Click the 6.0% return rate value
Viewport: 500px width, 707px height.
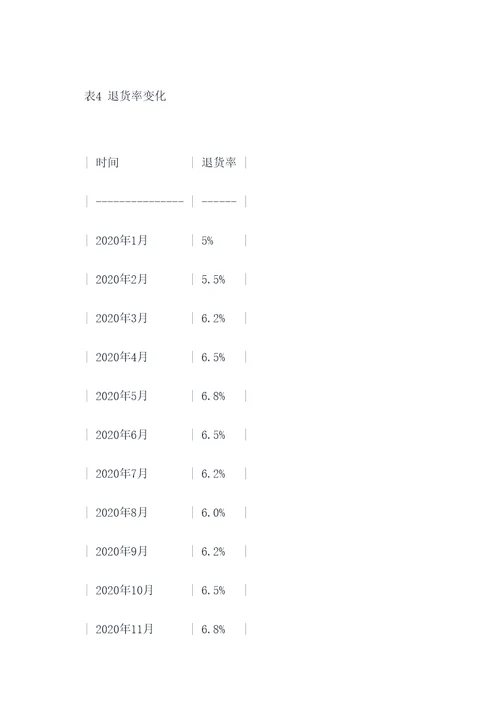(x=213, y=513)
